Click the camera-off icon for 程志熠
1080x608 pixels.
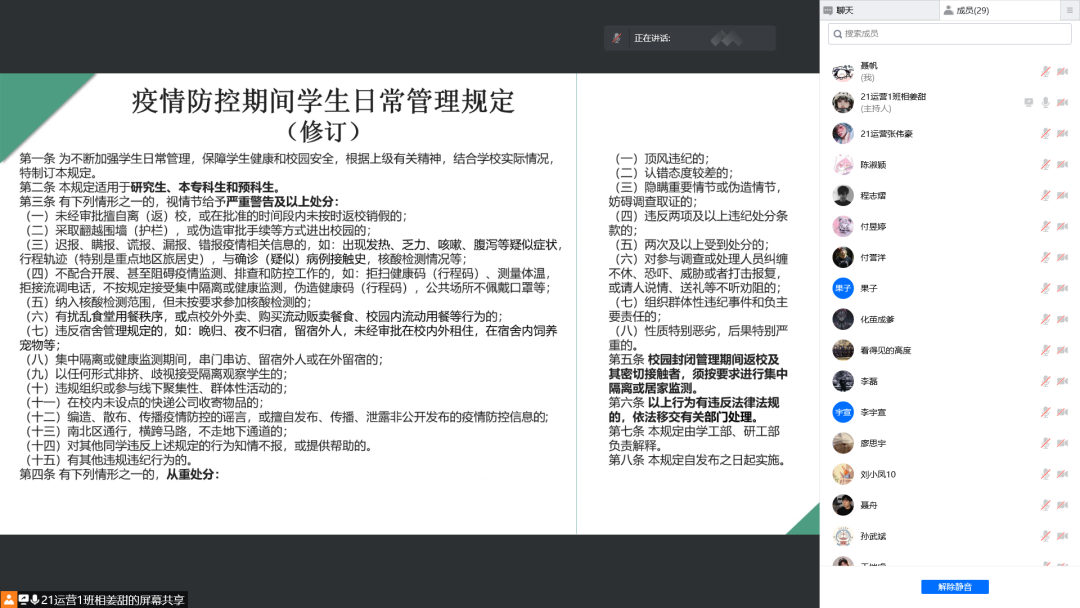click(1062, 195)
